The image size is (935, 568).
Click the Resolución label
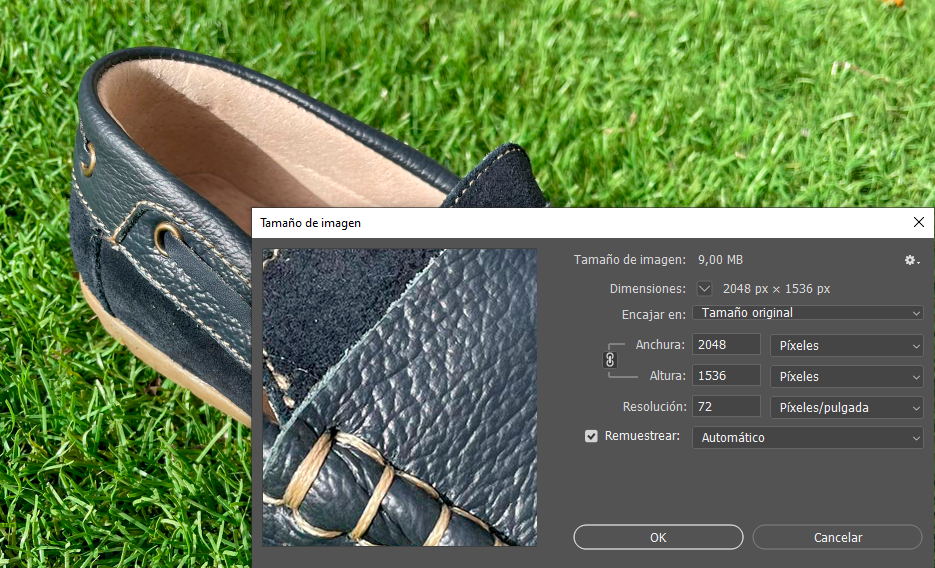point(654,406)
